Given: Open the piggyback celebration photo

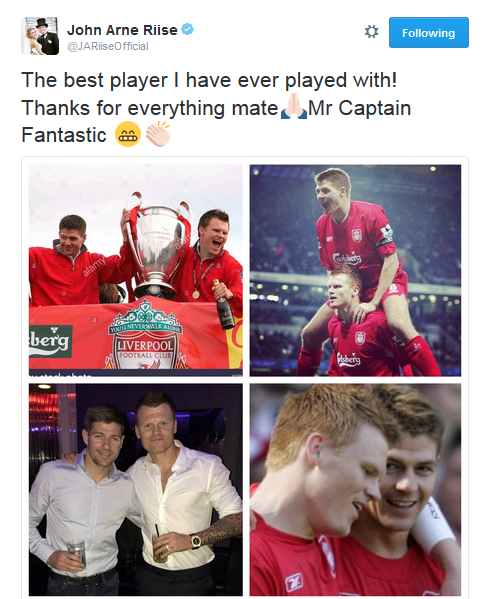Looking at the screenshot, I should coord(355,270).
